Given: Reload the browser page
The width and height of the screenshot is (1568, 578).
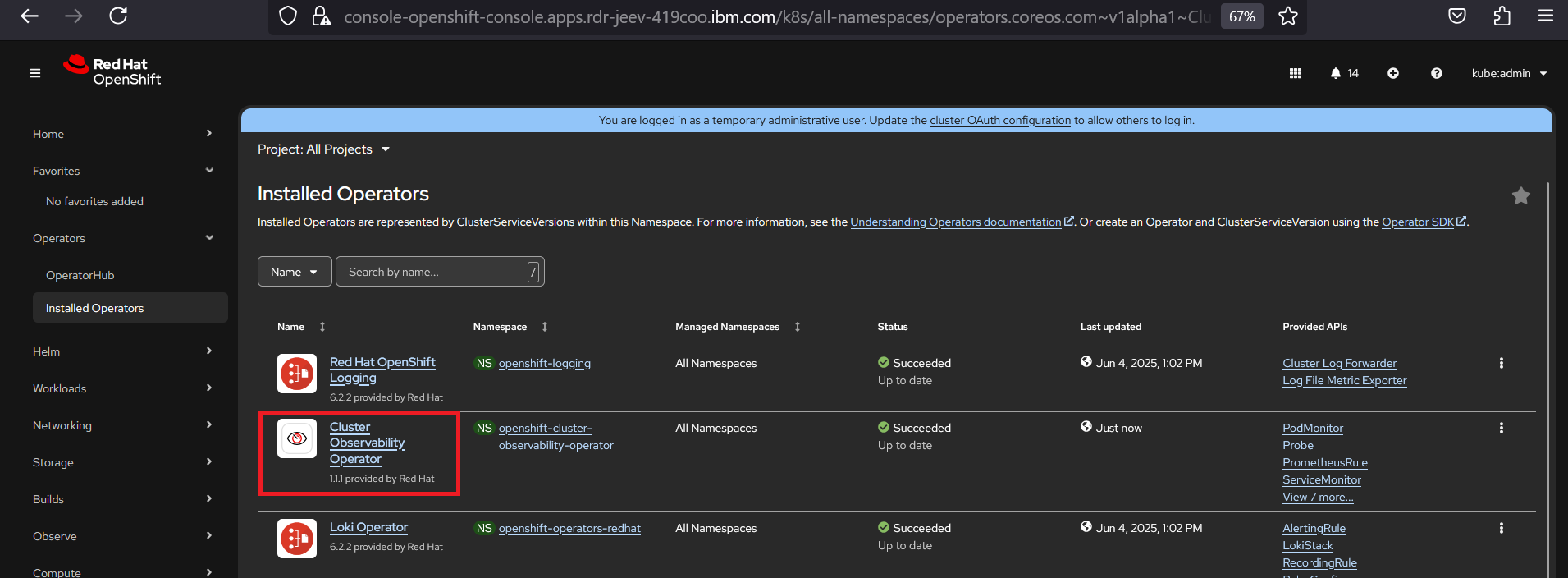Looking at the screenshot, I should (x=118, y=16).
